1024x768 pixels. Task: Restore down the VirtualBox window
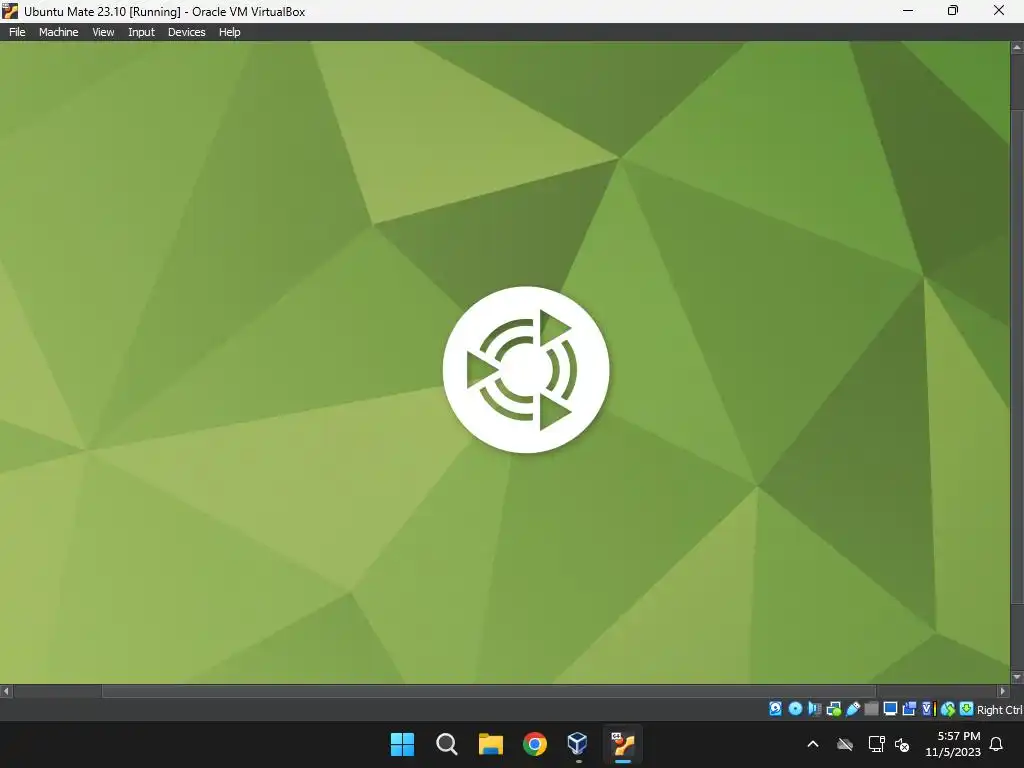click(953, 10)
